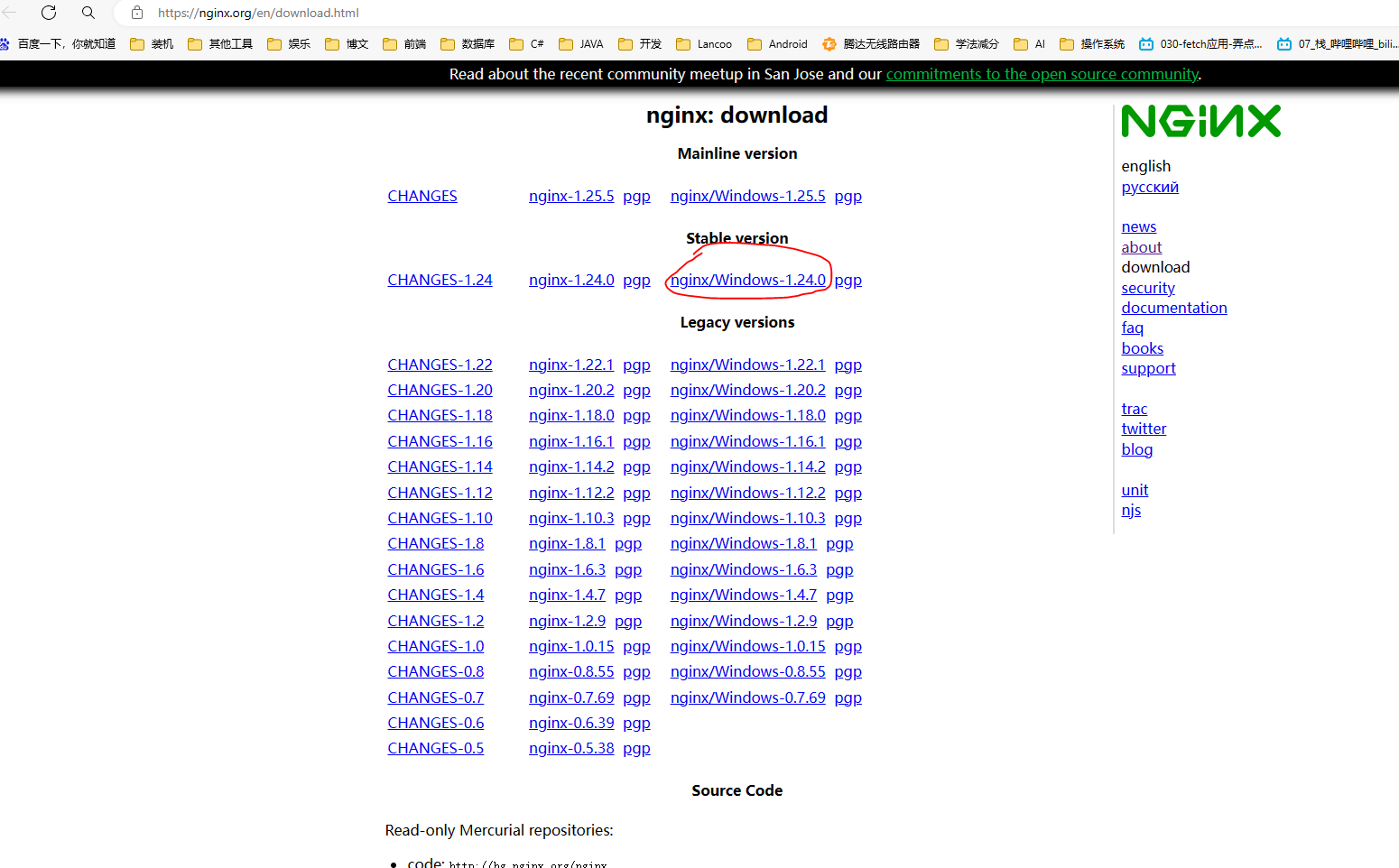Download nginx/Windows-1.16.1
The width and height of the screenshot is (1399, 868).
pos(747,441)
